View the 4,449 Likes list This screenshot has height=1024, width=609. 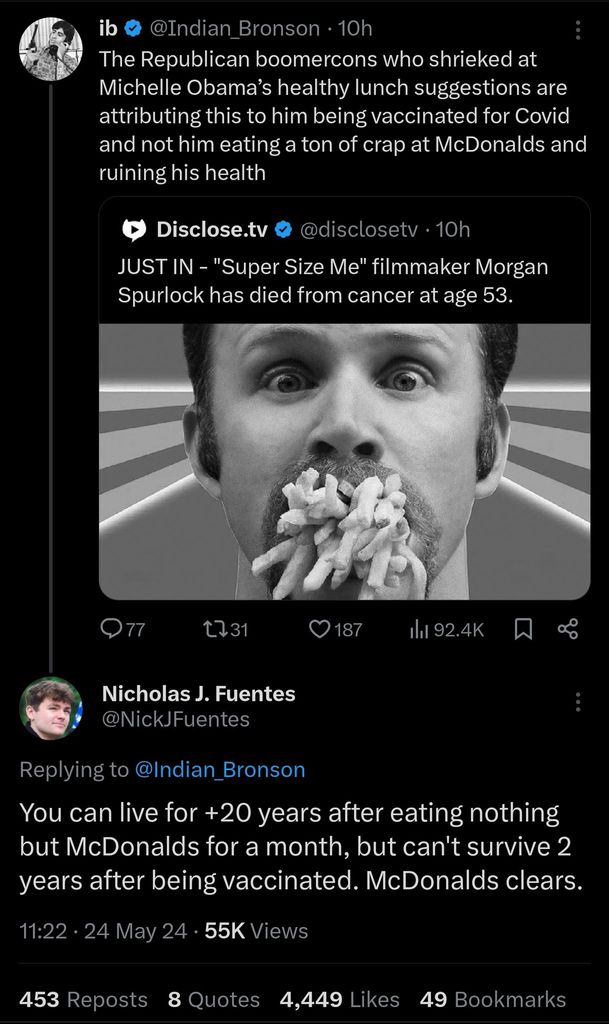pos(339,999)
